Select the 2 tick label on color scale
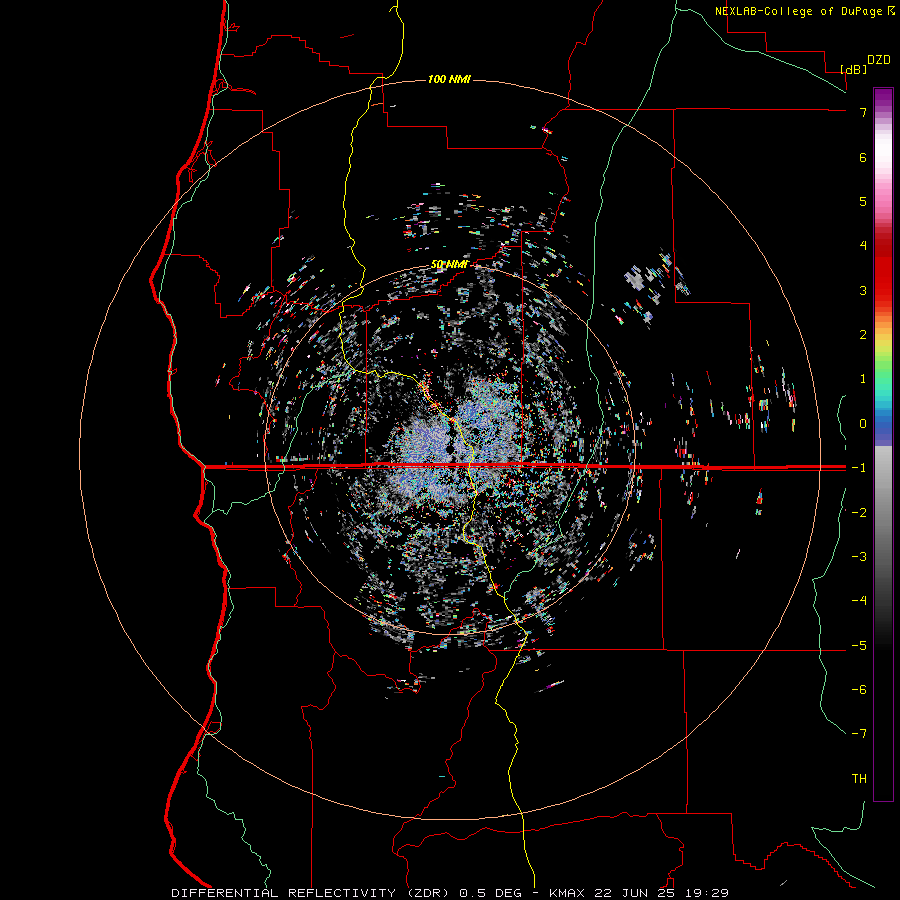The width and height of the screenshot is (900, 900). coord(863,335)
